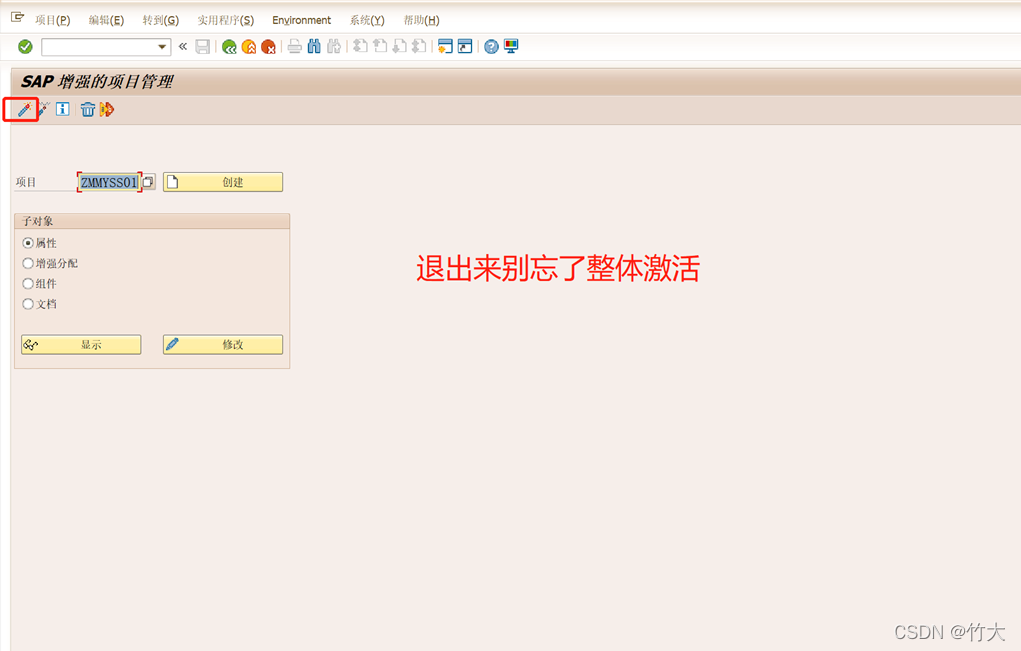Select the 组件 radio button

pos(28,283)
